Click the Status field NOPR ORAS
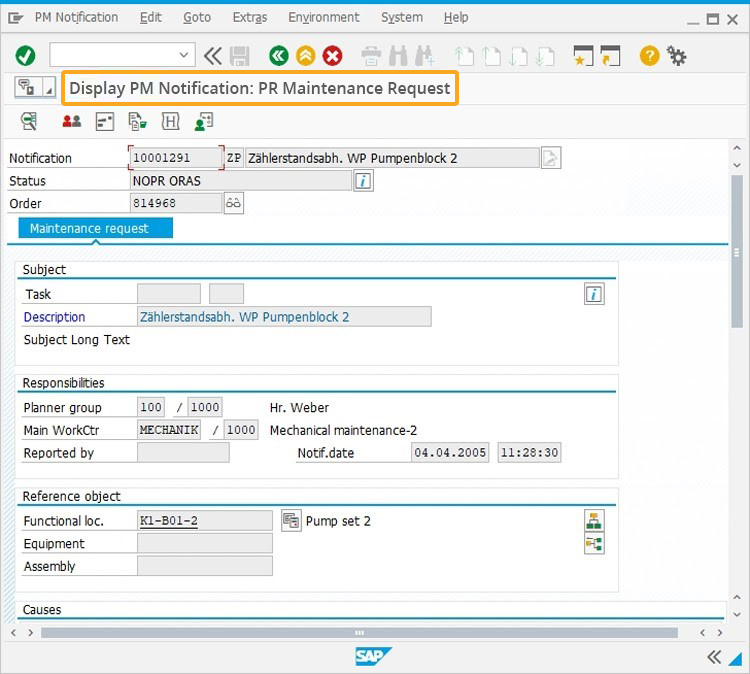Screen dimensions: 750x674 point(241,181)
